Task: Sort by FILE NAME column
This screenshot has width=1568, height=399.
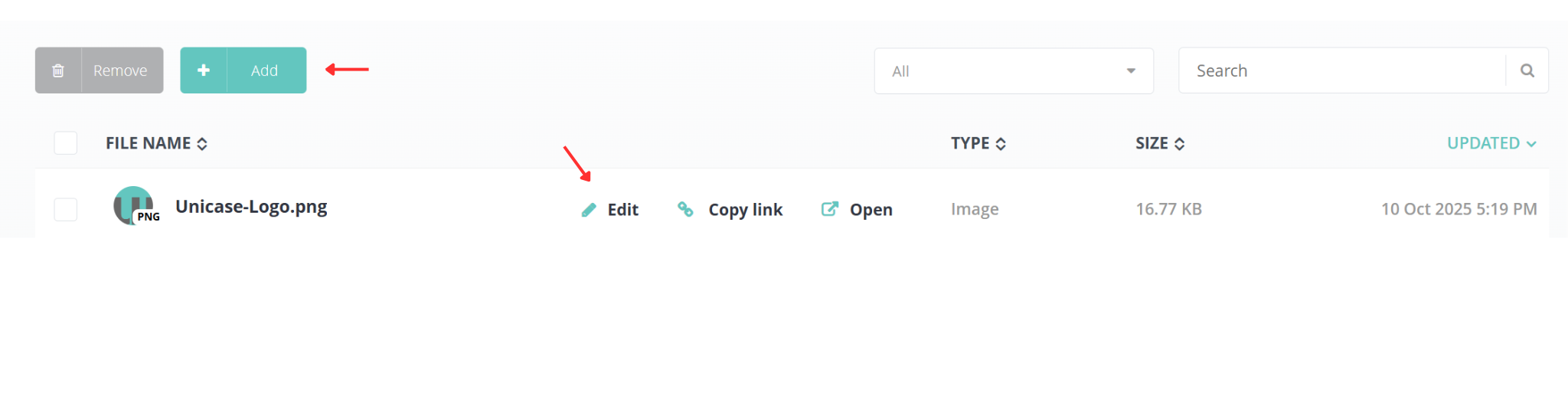Action: [x=157, y=143]
